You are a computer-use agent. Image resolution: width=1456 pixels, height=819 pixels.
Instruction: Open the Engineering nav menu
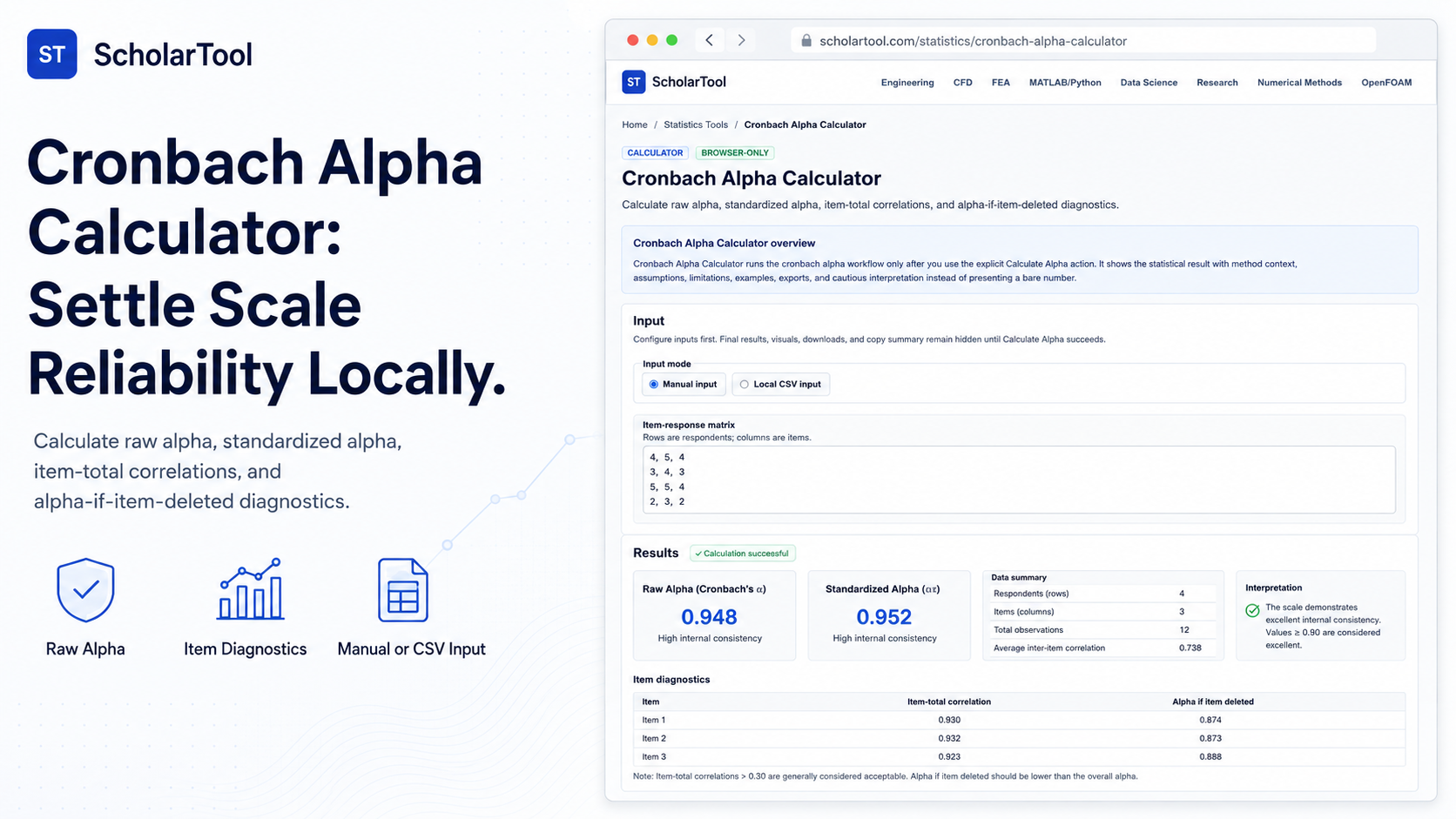point(907,83)
